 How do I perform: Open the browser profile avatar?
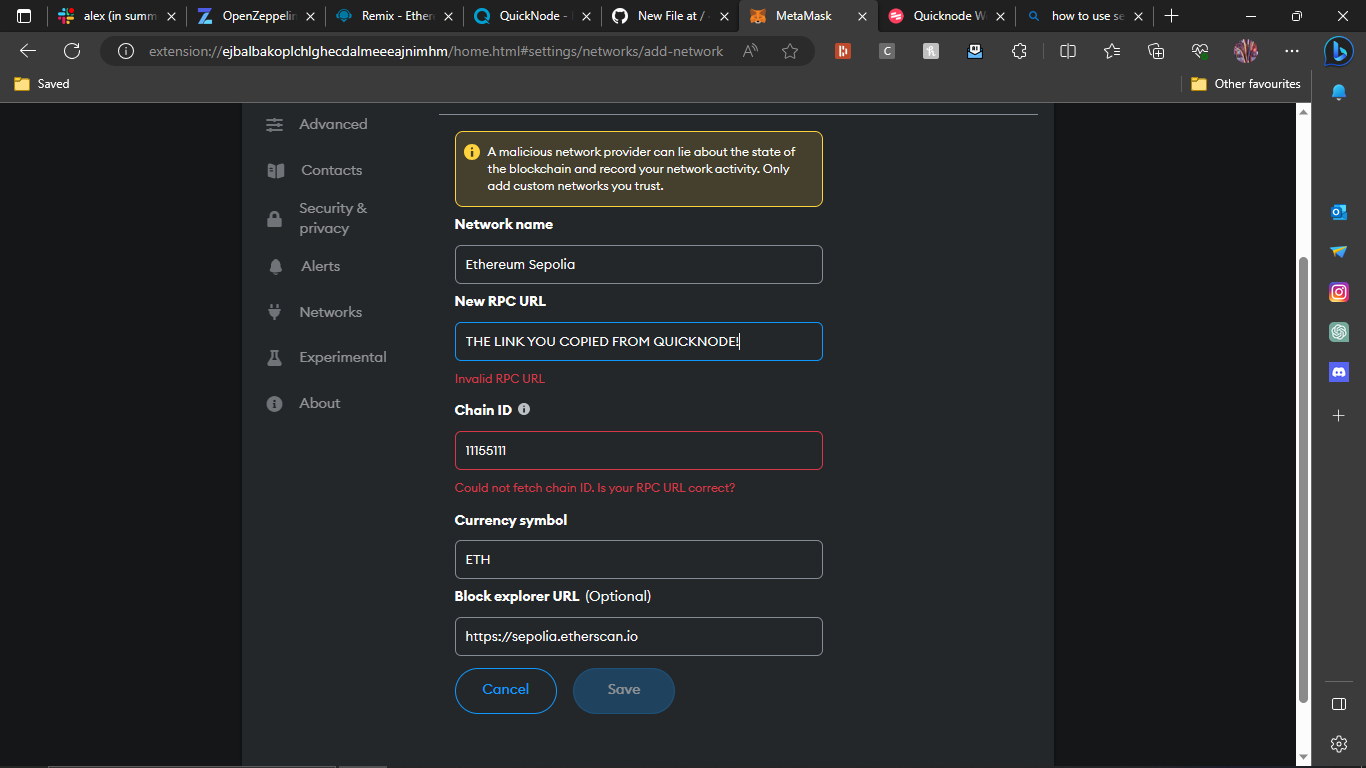tap(1246, 51)
